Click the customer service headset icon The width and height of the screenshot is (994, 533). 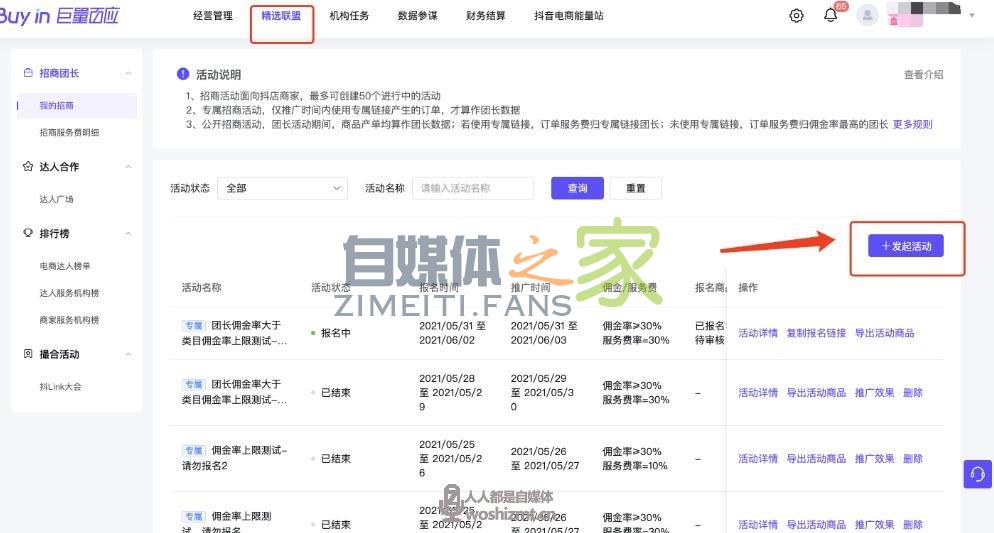[977, 474]
